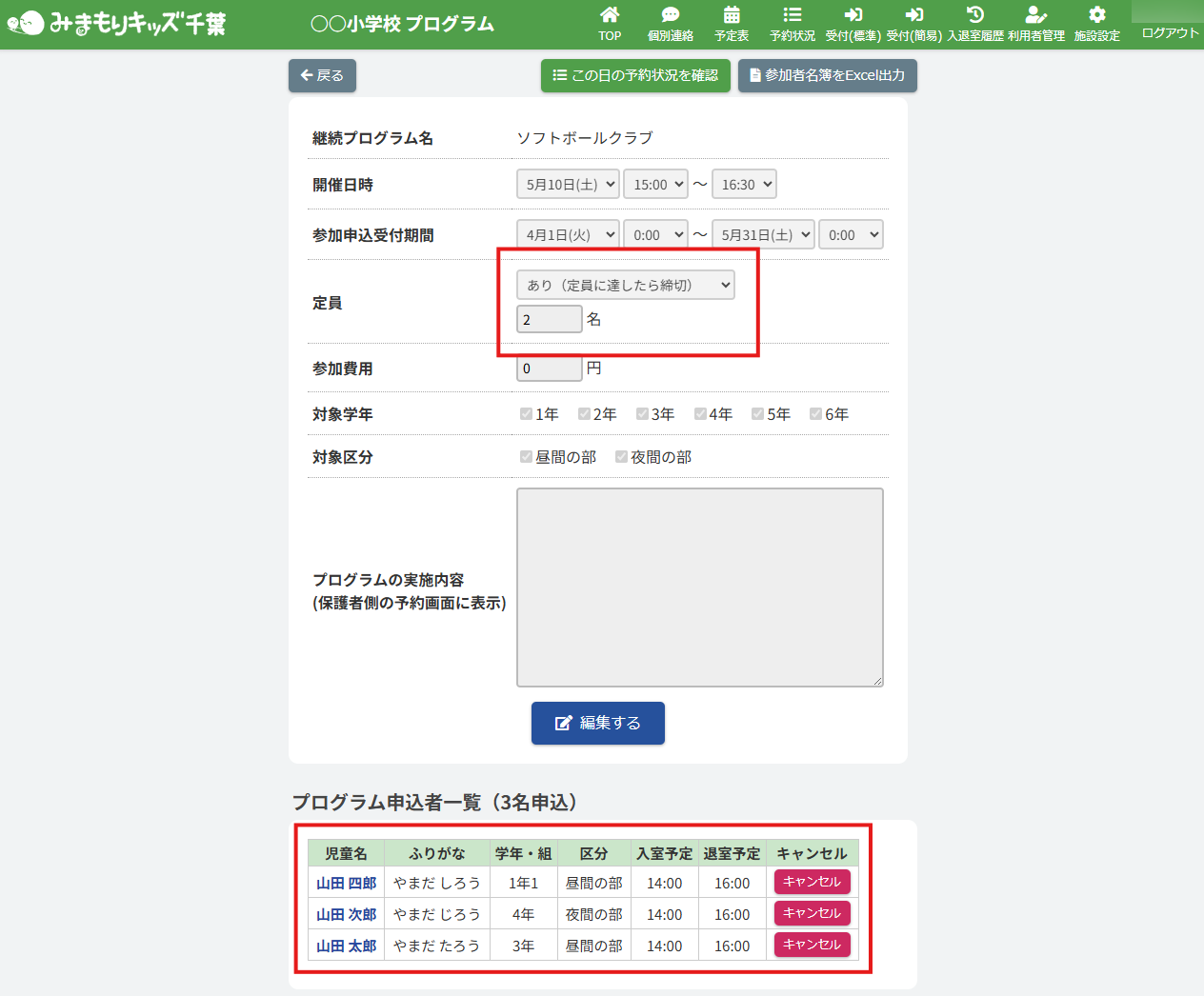Open 利用者管理 user icon
Image resolution: width=1204 pixels, height=996 pixels.
pos(1035,15)
